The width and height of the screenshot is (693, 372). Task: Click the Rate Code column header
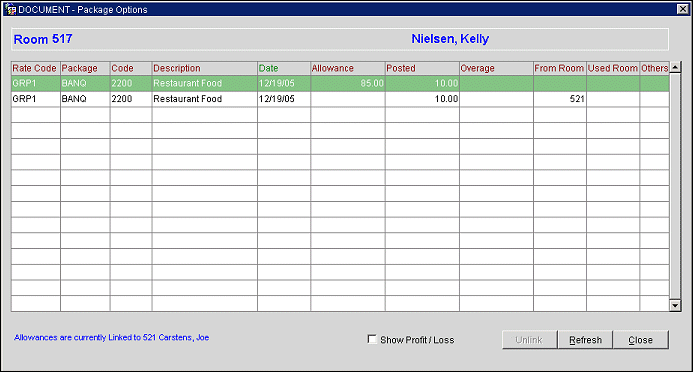pos(35,68)
